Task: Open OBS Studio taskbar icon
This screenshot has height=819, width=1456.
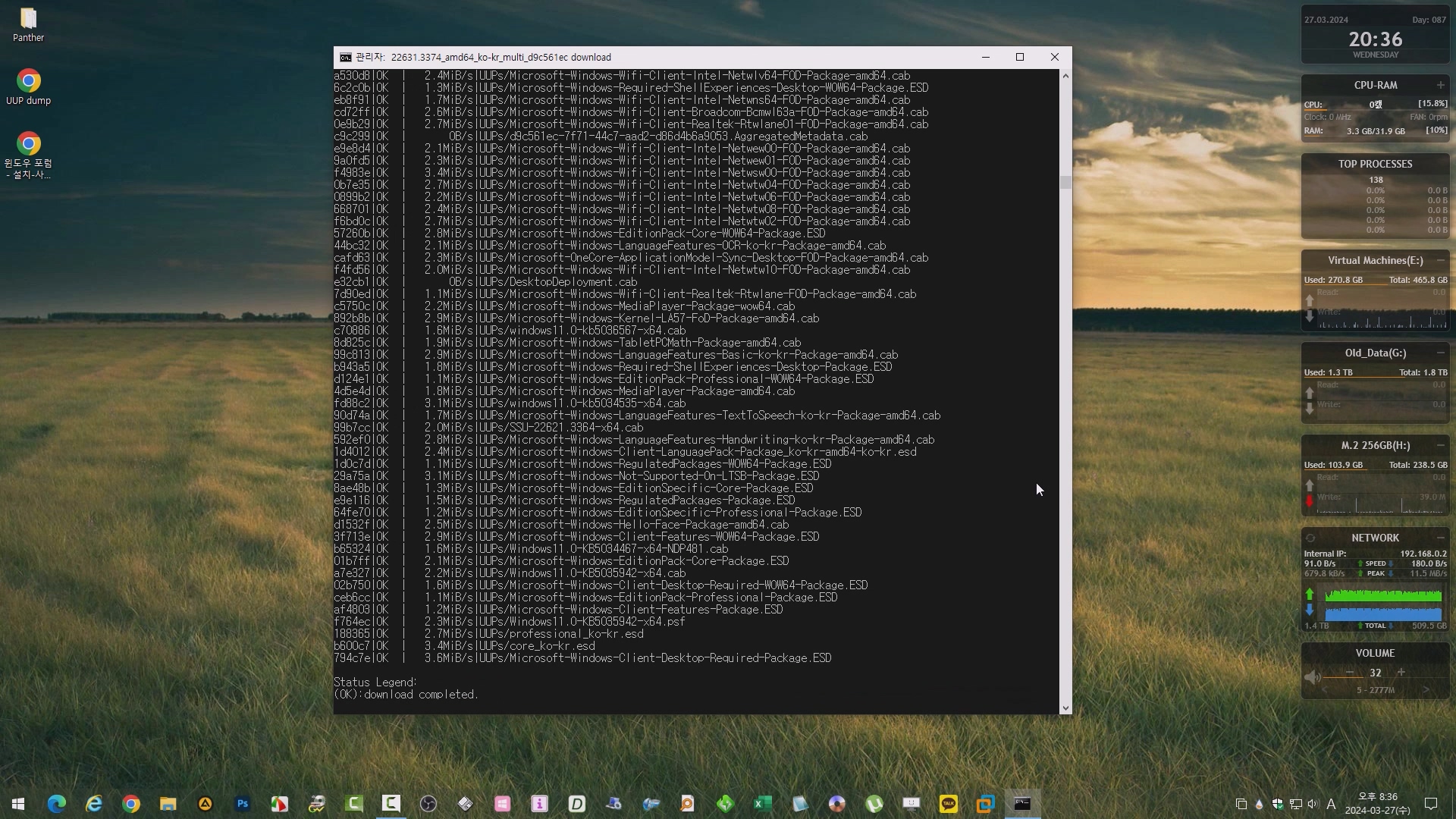Action: [428, 804]
